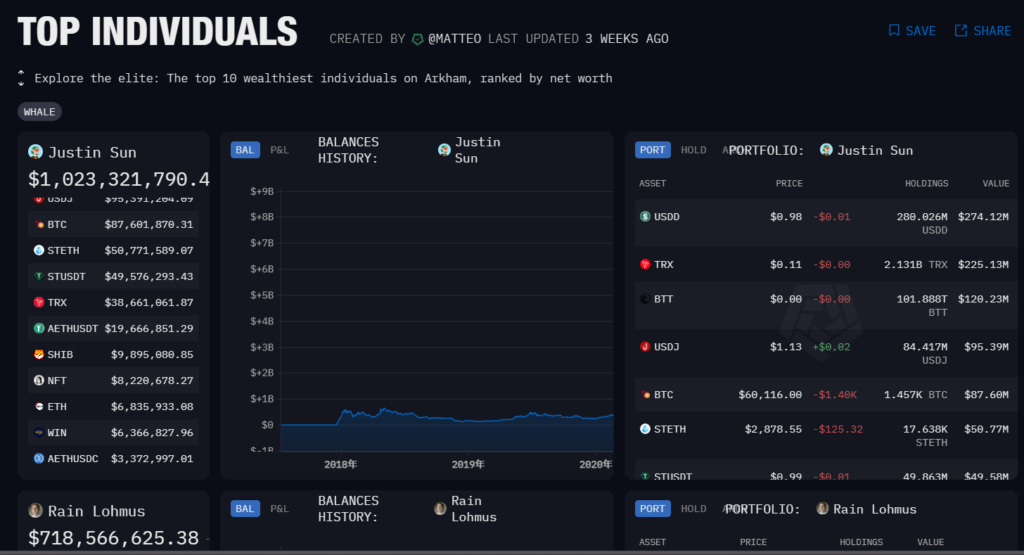Screen dimensions: 1024x555
Task: Click the green verified icon beside @MATTEO
Action: pyautogui.click(x=417, y=39)
